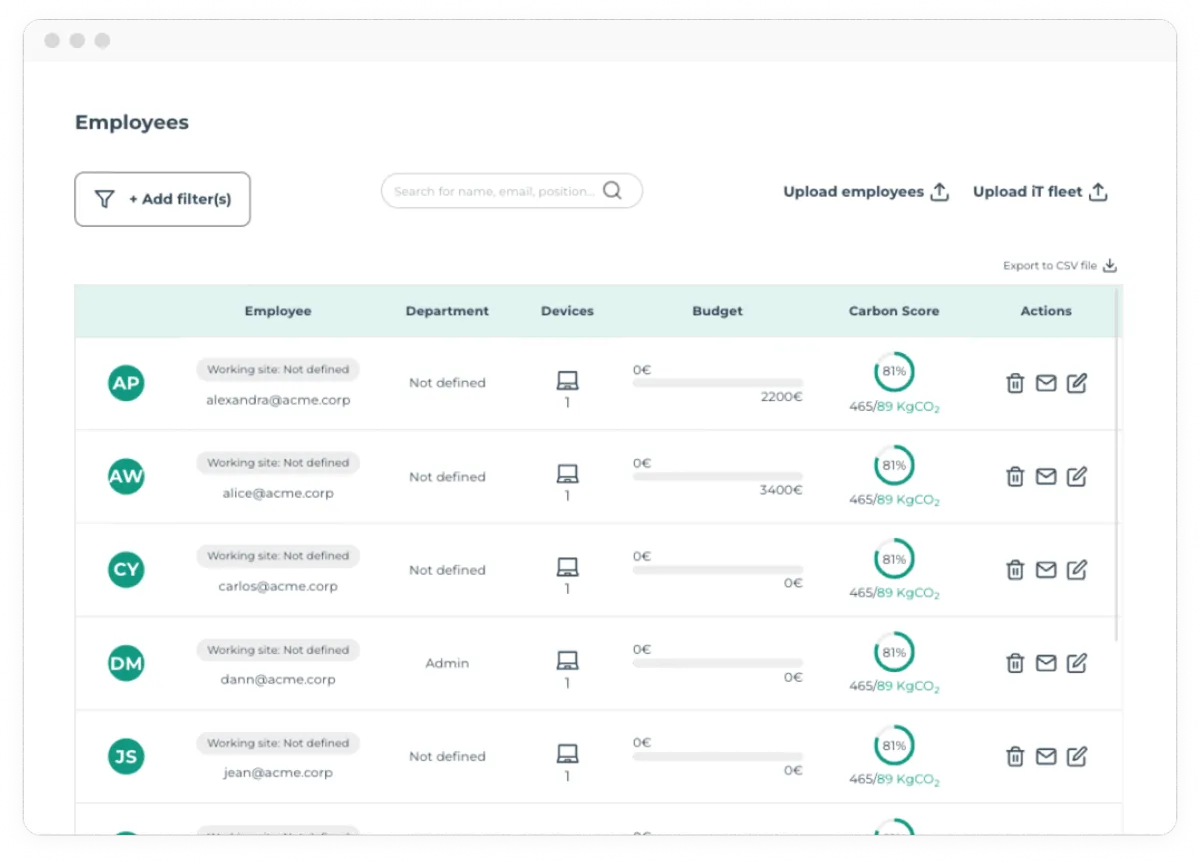This screenshot has height=862, width=1200.
Task: Delete dann@acme.corp using trash icon
Action: pyautogui.click(x=1015, y=663)
